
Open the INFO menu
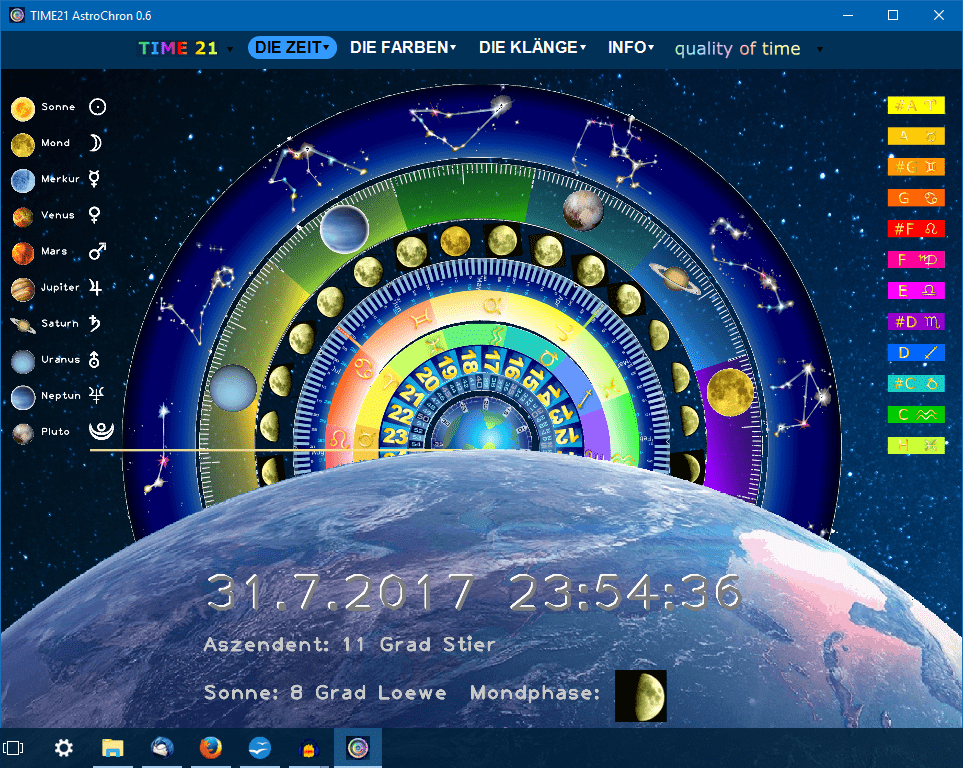click(631, 47)
